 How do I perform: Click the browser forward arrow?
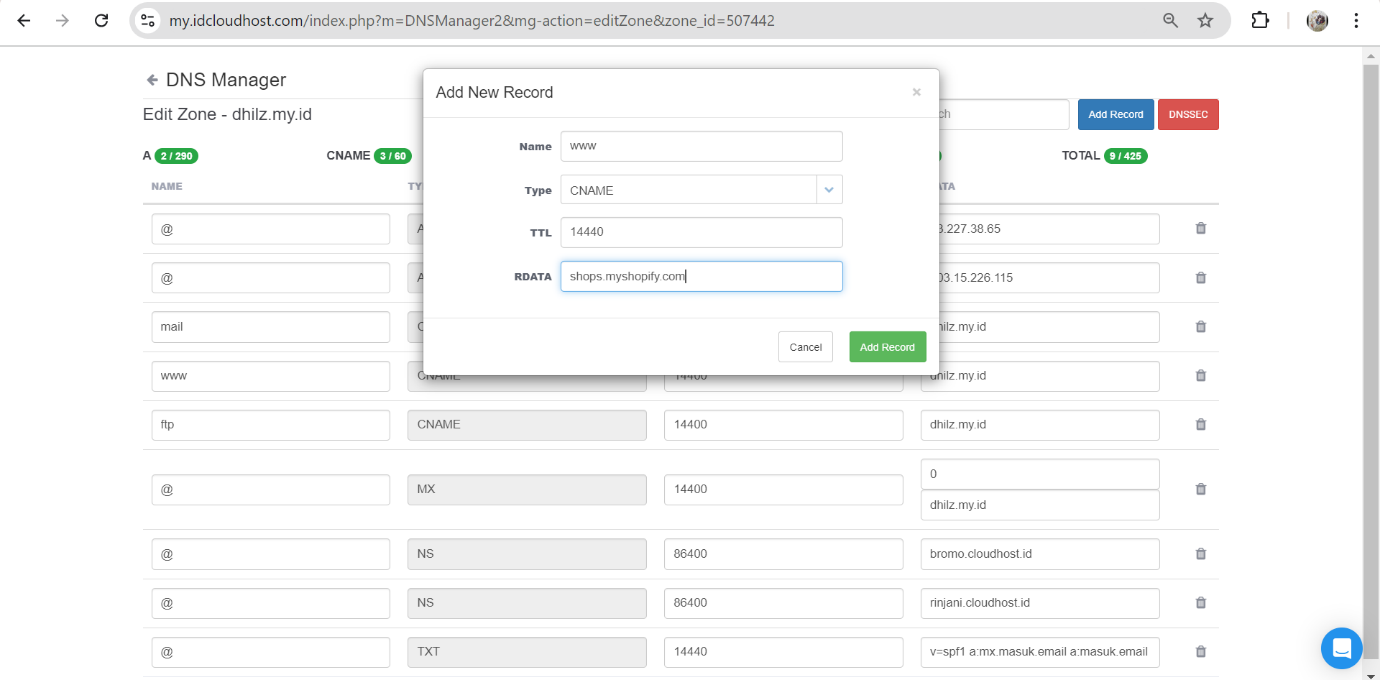pyautogui.click(x=62, y=20)
